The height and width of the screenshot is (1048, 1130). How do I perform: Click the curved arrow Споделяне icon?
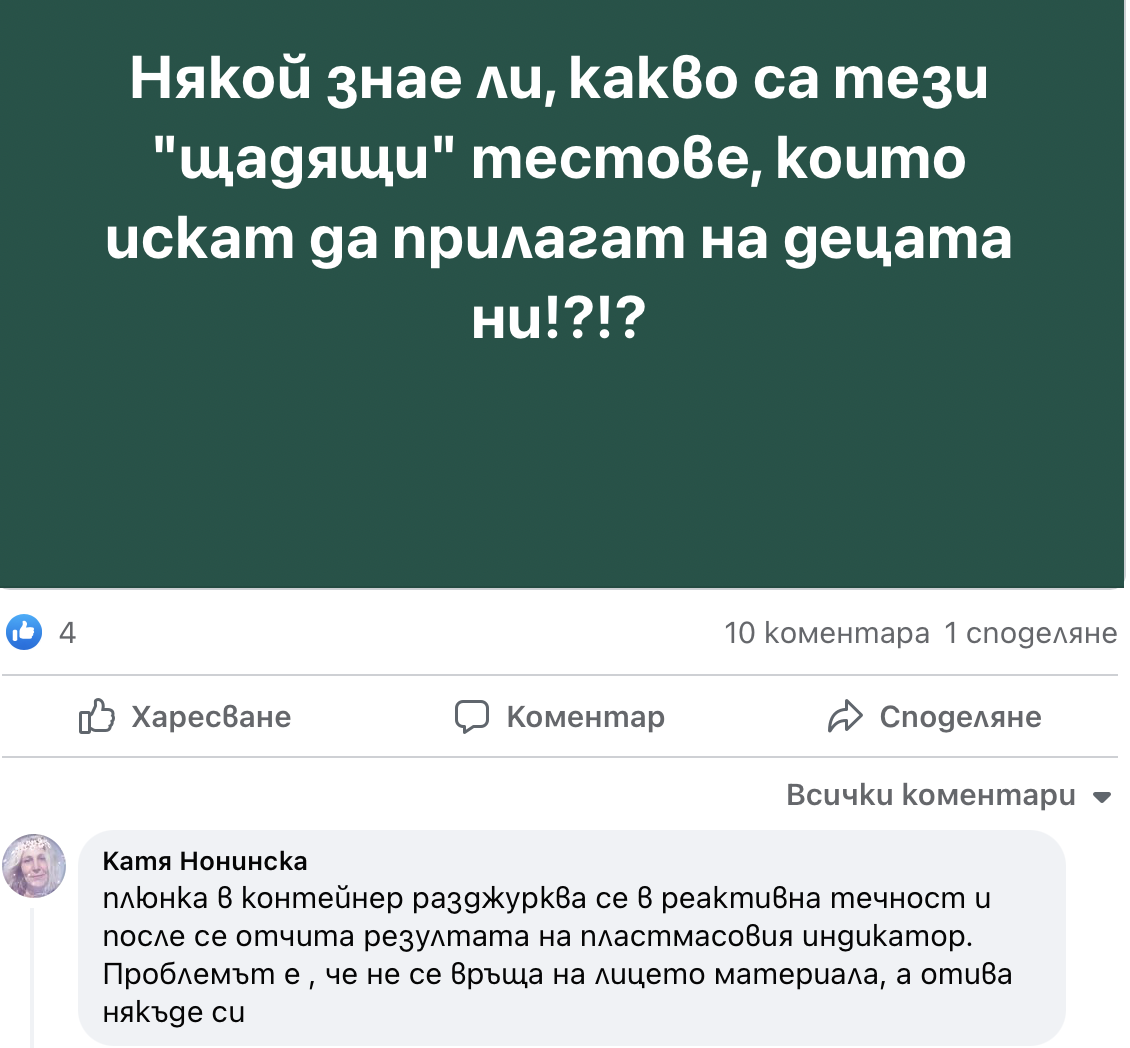[845, 716]
